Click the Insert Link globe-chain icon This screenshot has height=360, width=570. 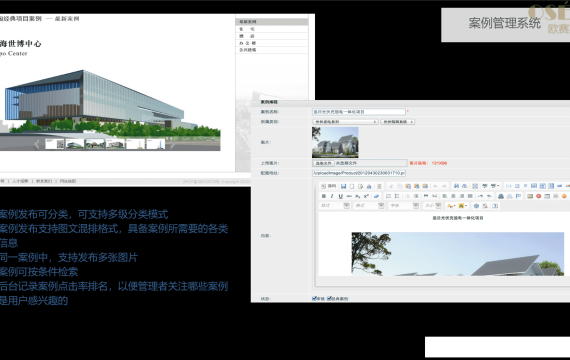501,196
